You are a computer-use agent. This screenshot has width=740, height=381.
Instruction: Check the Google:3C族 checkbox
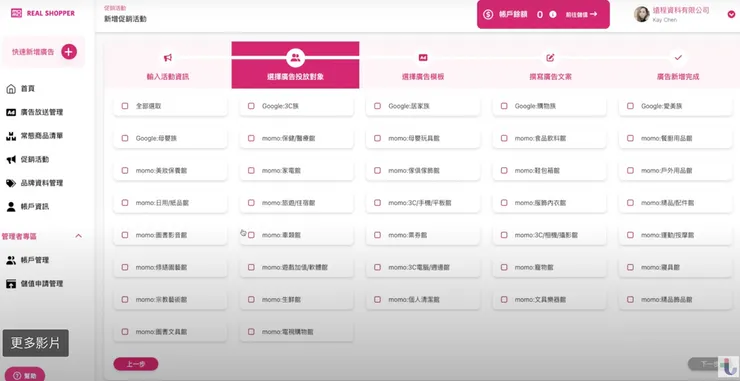251,106
